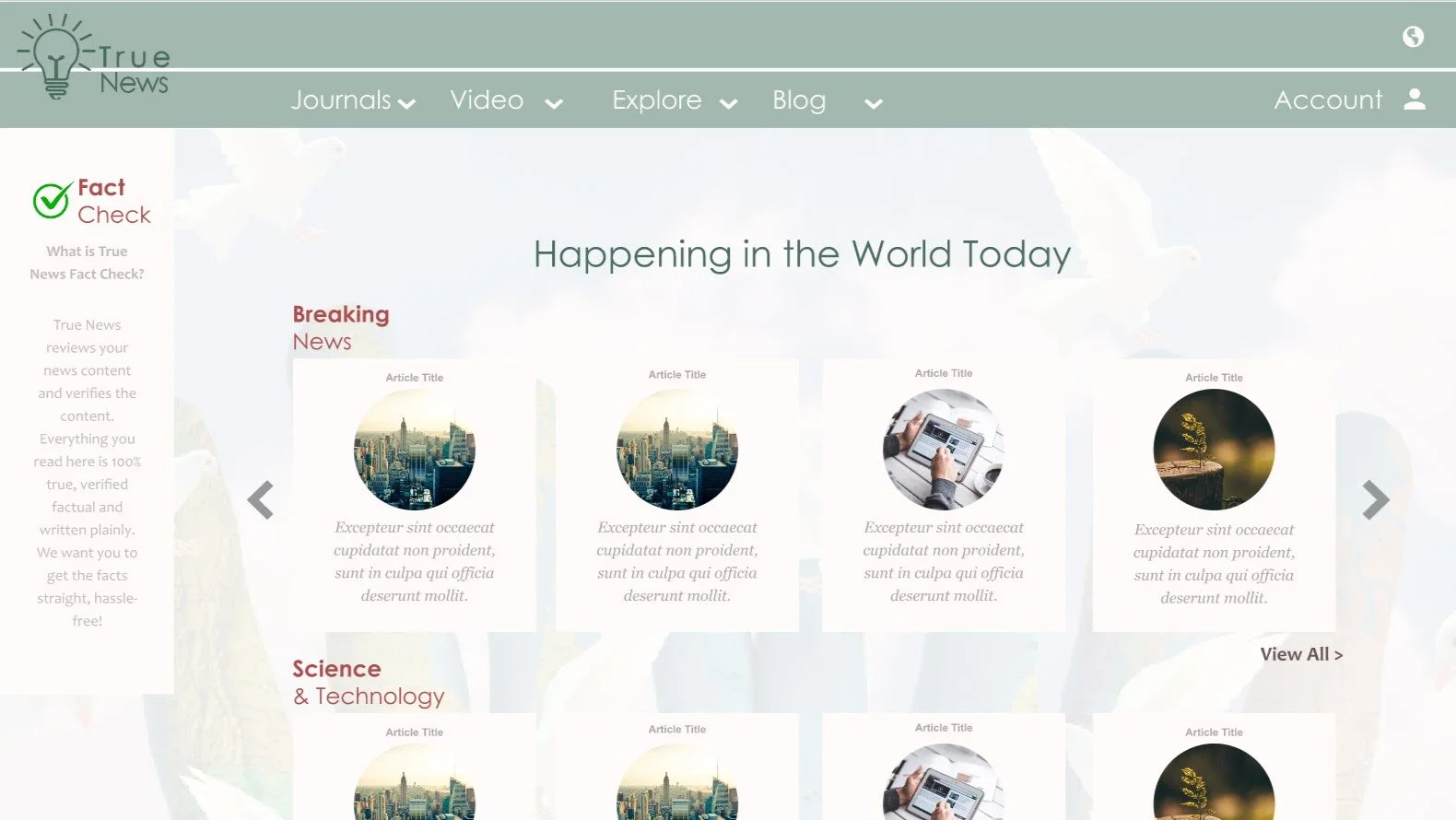Click the Science & Technology section heading
The width and height of the screenshot is (1456, 820).
click(369, 683)
